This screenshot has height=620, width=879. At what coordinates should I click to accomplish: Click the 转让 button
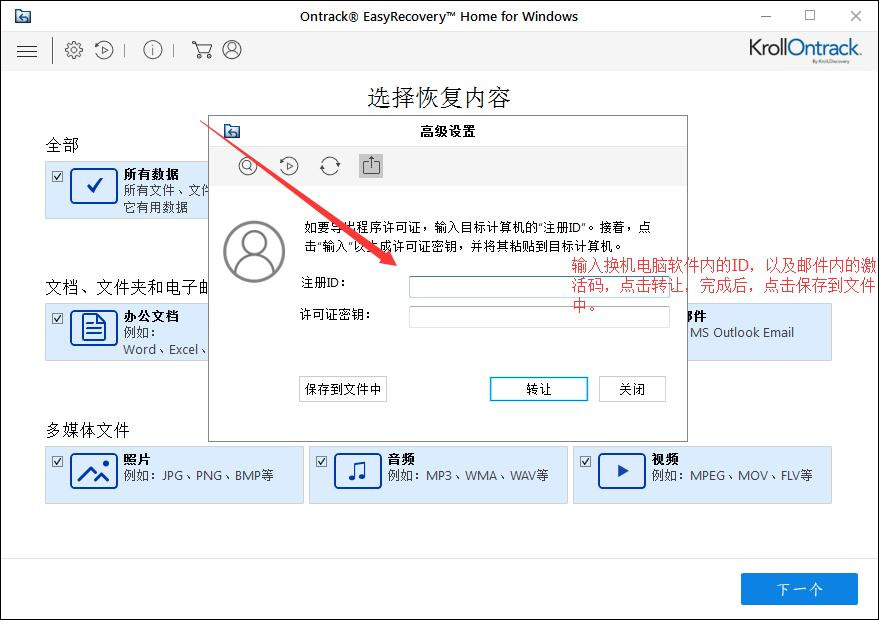pyautogui.click(x=539, y=389)
